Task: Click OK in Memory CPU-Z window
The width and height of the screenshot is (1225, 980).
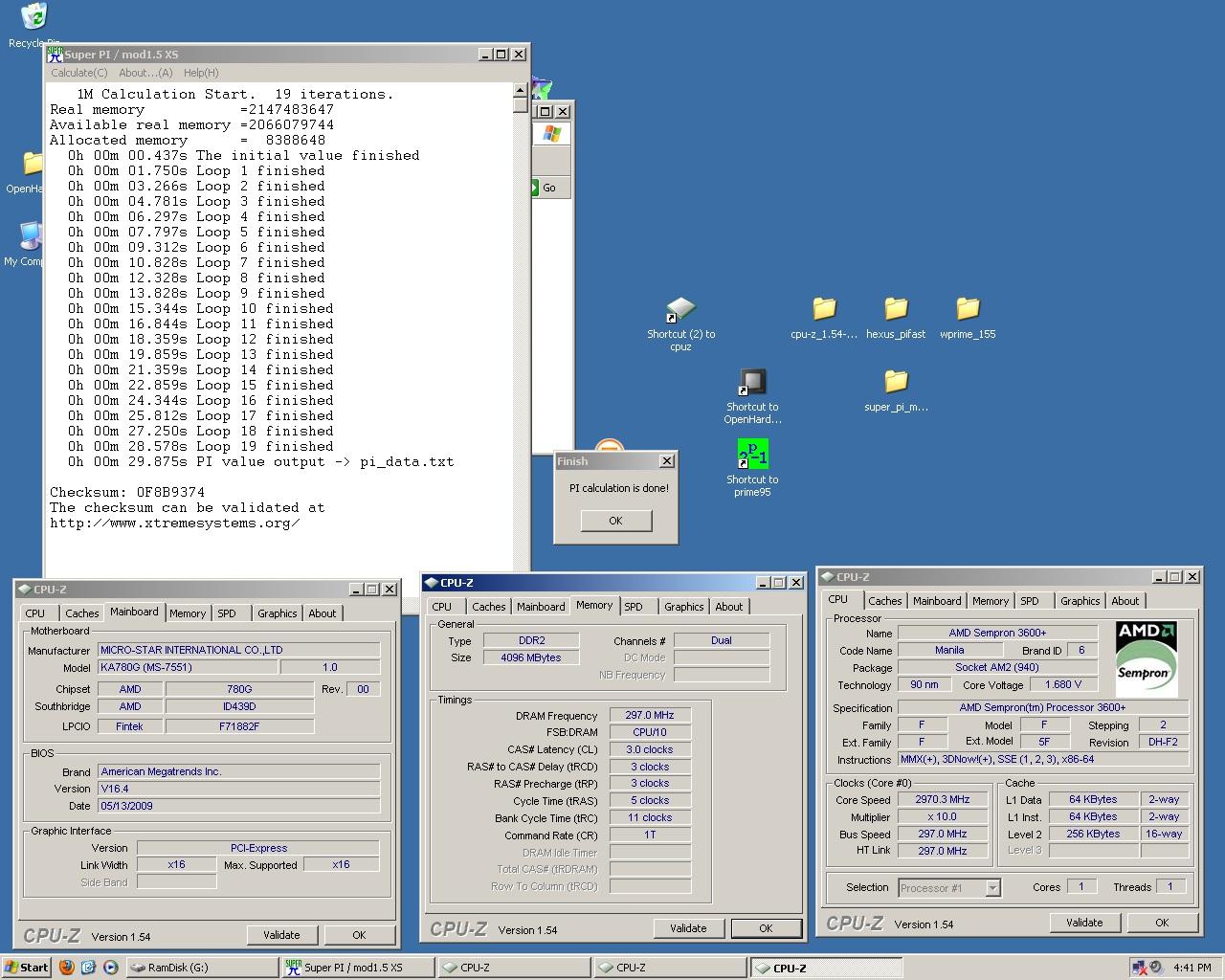Action: pos(766,928)
